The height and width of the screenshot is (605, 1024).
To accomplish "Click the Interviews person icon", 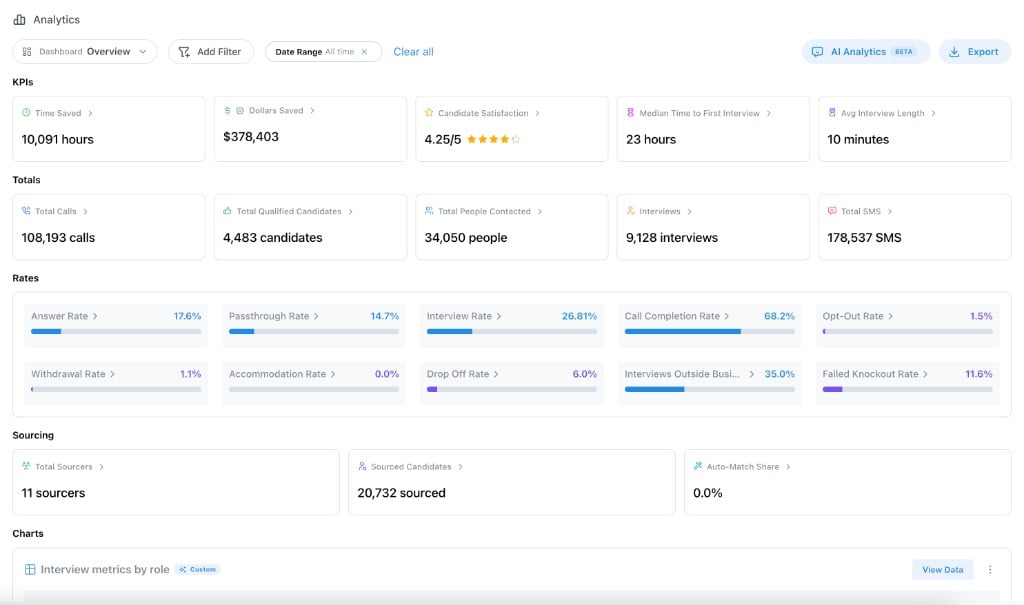I will 630,210.
